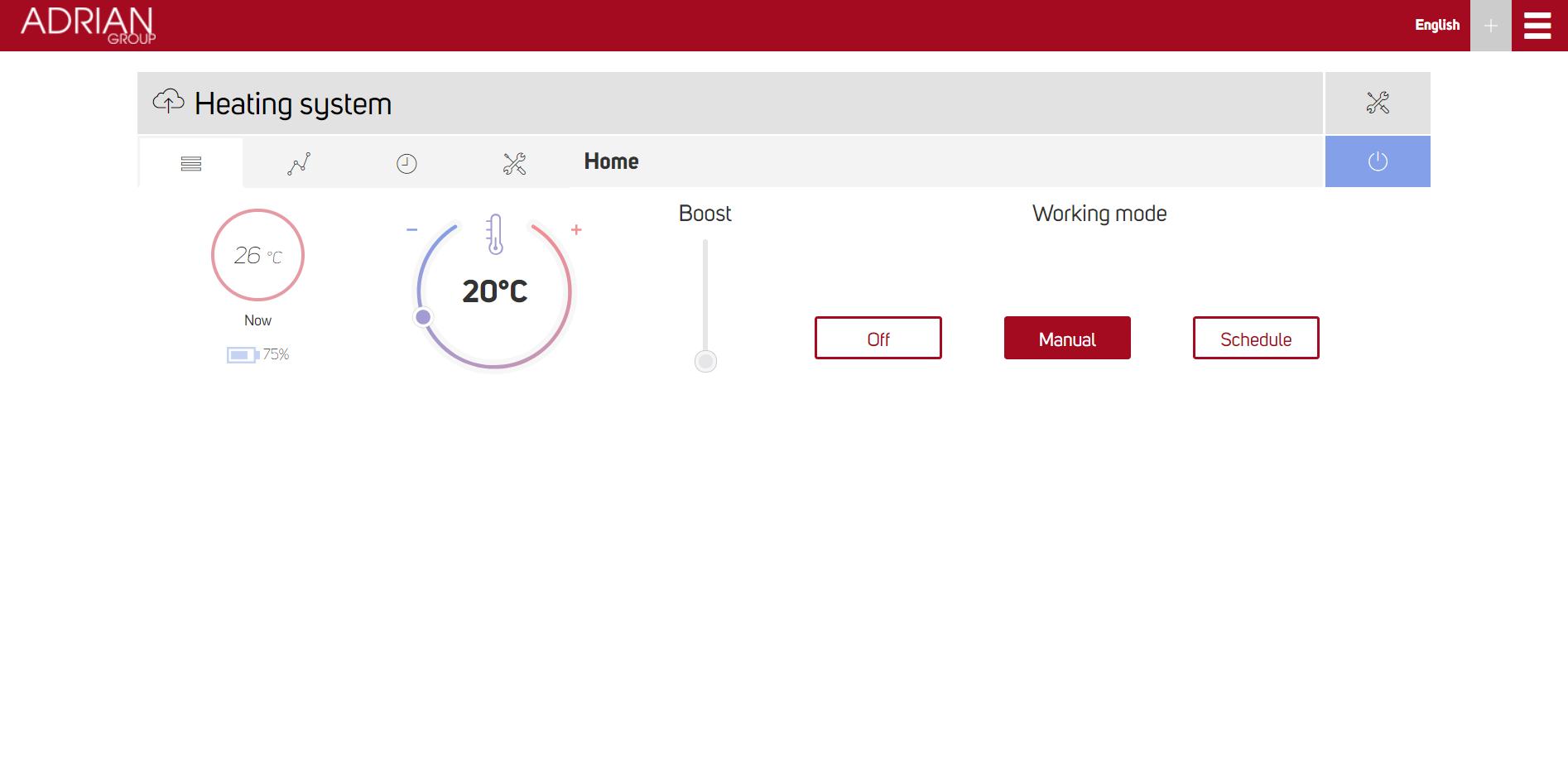The image size is (1568, 784).
Task: Select the Manual working mode
Action: click(x=1067, y=338)
